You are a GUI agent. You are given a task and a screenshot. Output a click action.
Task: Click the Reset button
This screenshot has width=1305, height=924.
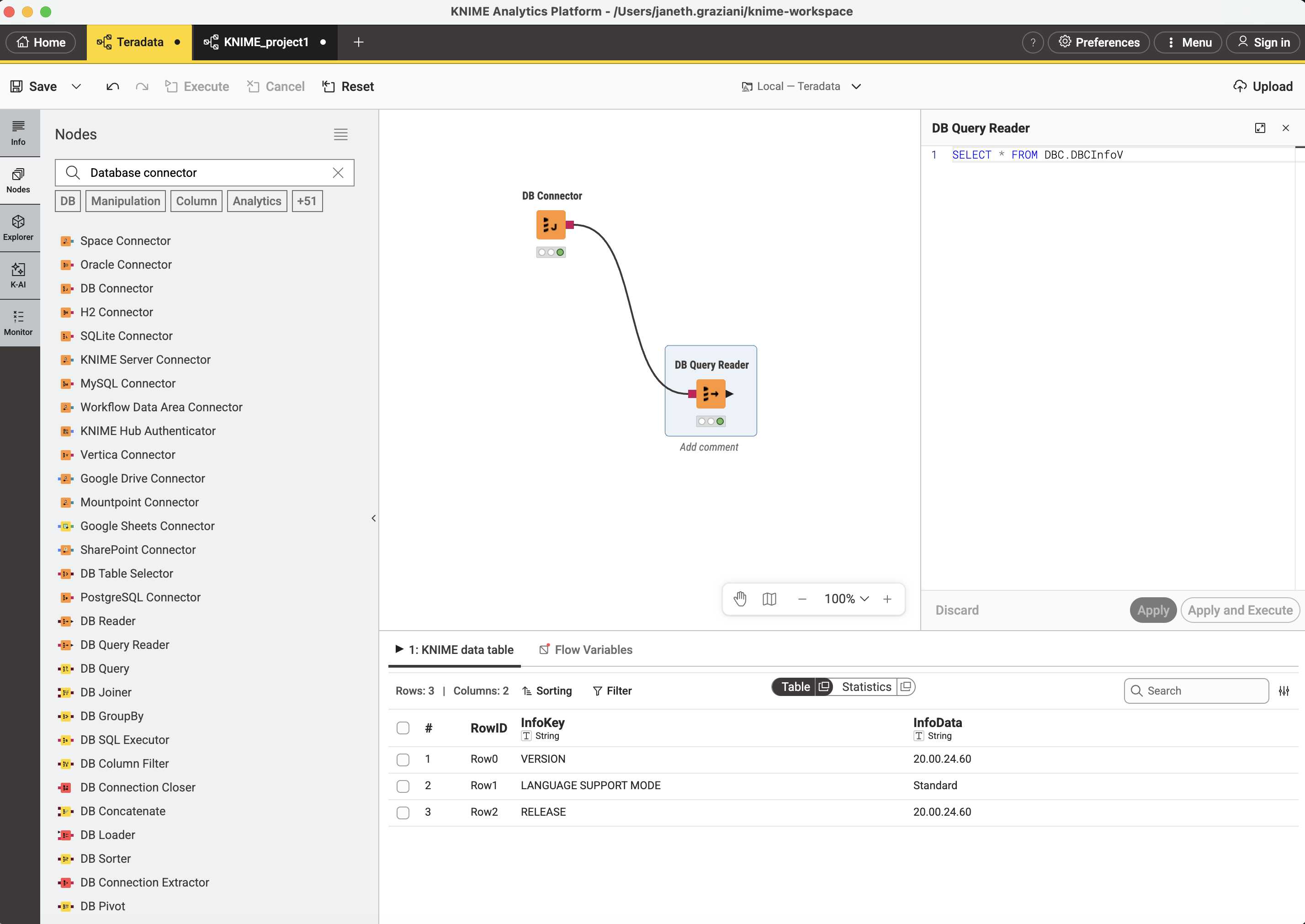tap(348, 86)
